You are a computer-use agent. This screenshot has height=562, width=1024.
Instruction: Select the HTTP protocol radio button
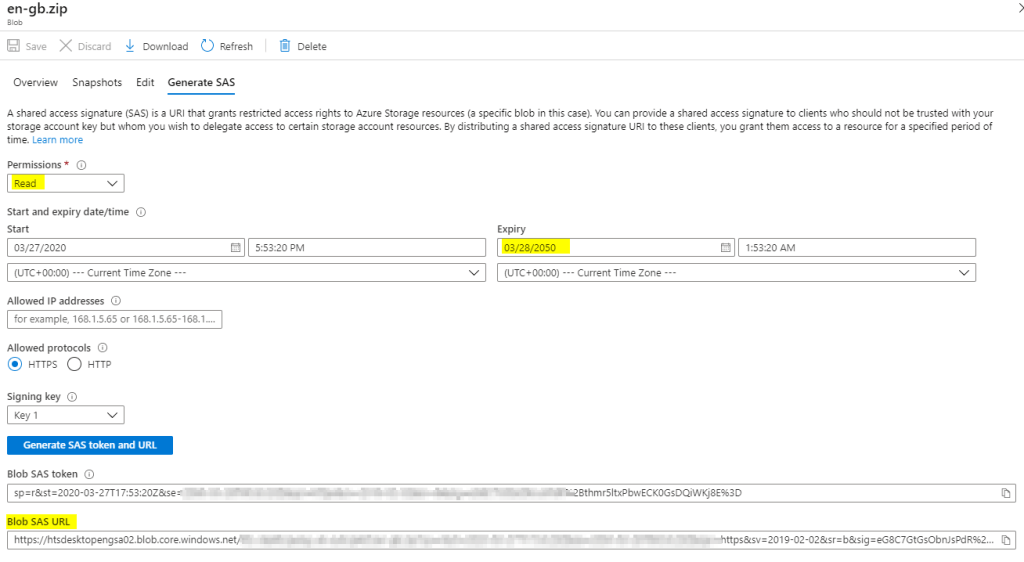[74, 365]
